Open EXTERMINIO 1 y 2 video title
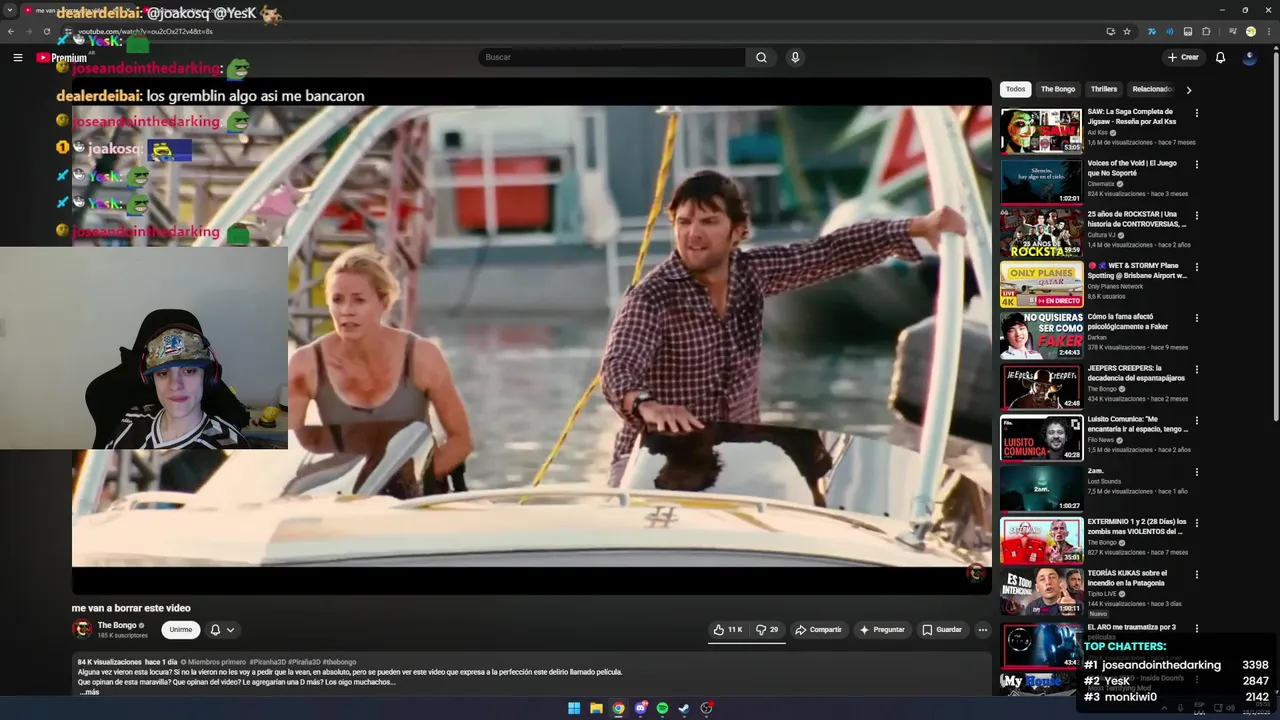Screen dimensions: 1280x720 1137,526
